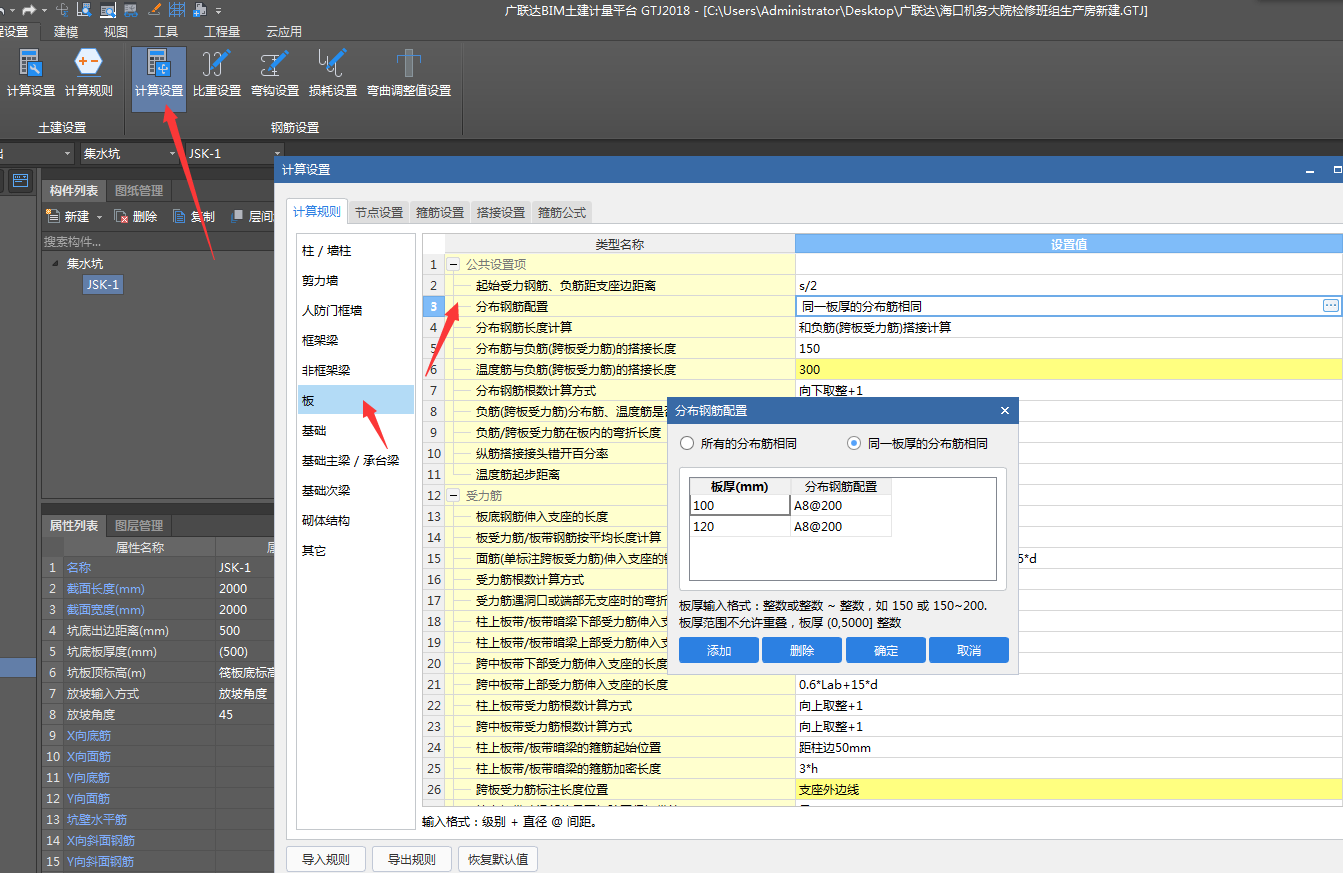The height and width of the screenshot is (873, 1343).
Task: Open 箍筋公式 tab
Action: pos(562,212)
